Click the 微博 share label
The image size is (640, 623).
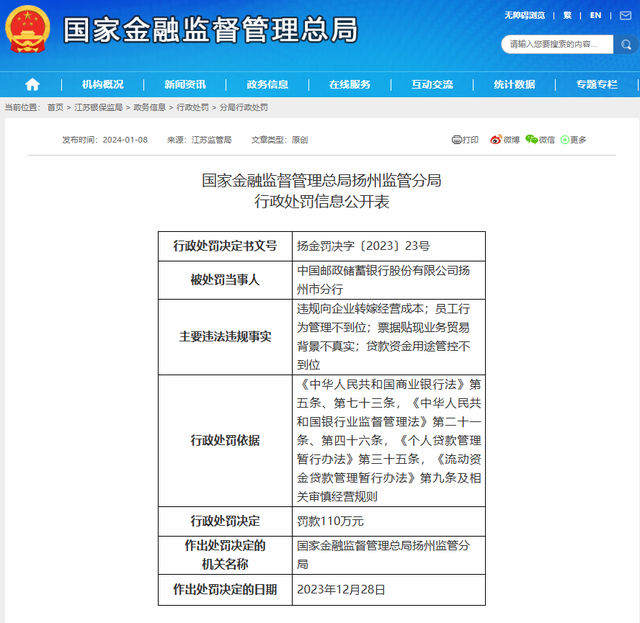pyautogui.click(x=511, y=140)
